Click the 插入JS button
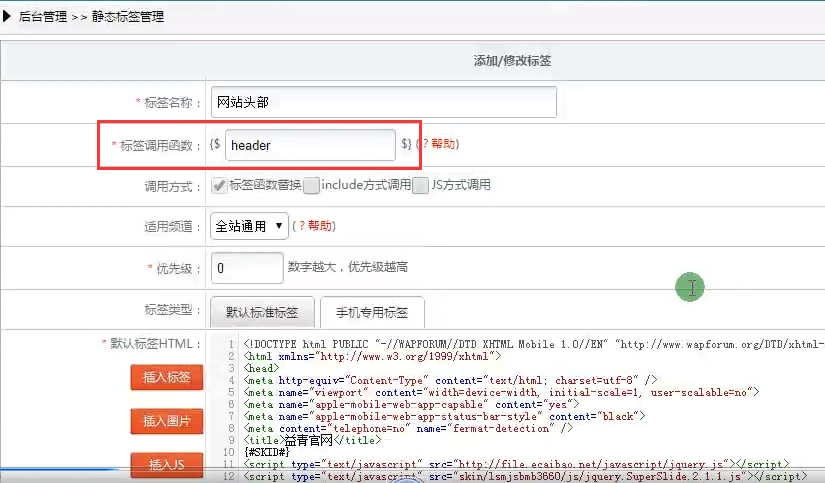The width and height of the screenshot is (825, 483). pos(167,465)
